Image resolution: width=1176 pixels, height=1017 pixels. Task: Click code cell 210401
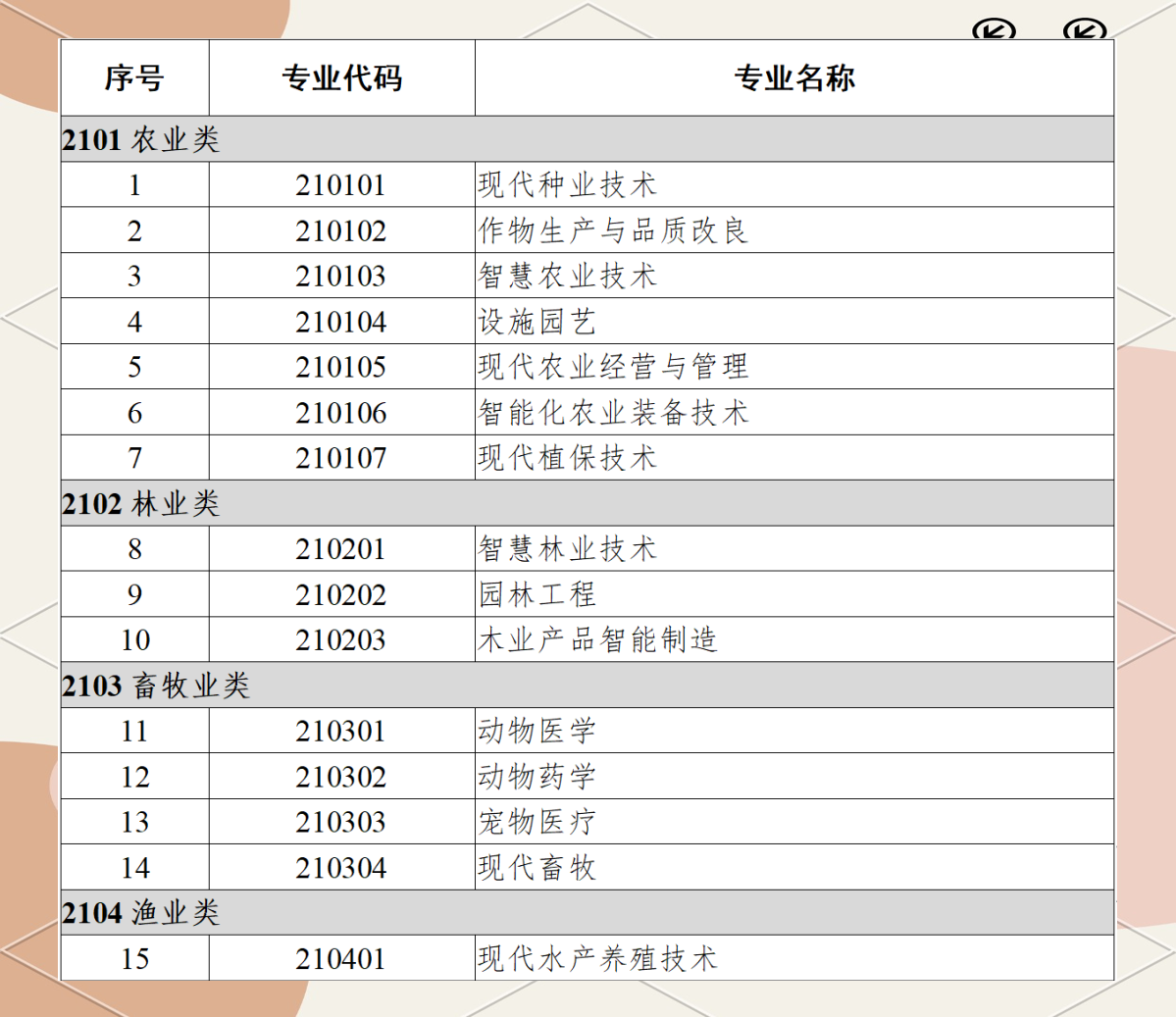click(340, 958)
